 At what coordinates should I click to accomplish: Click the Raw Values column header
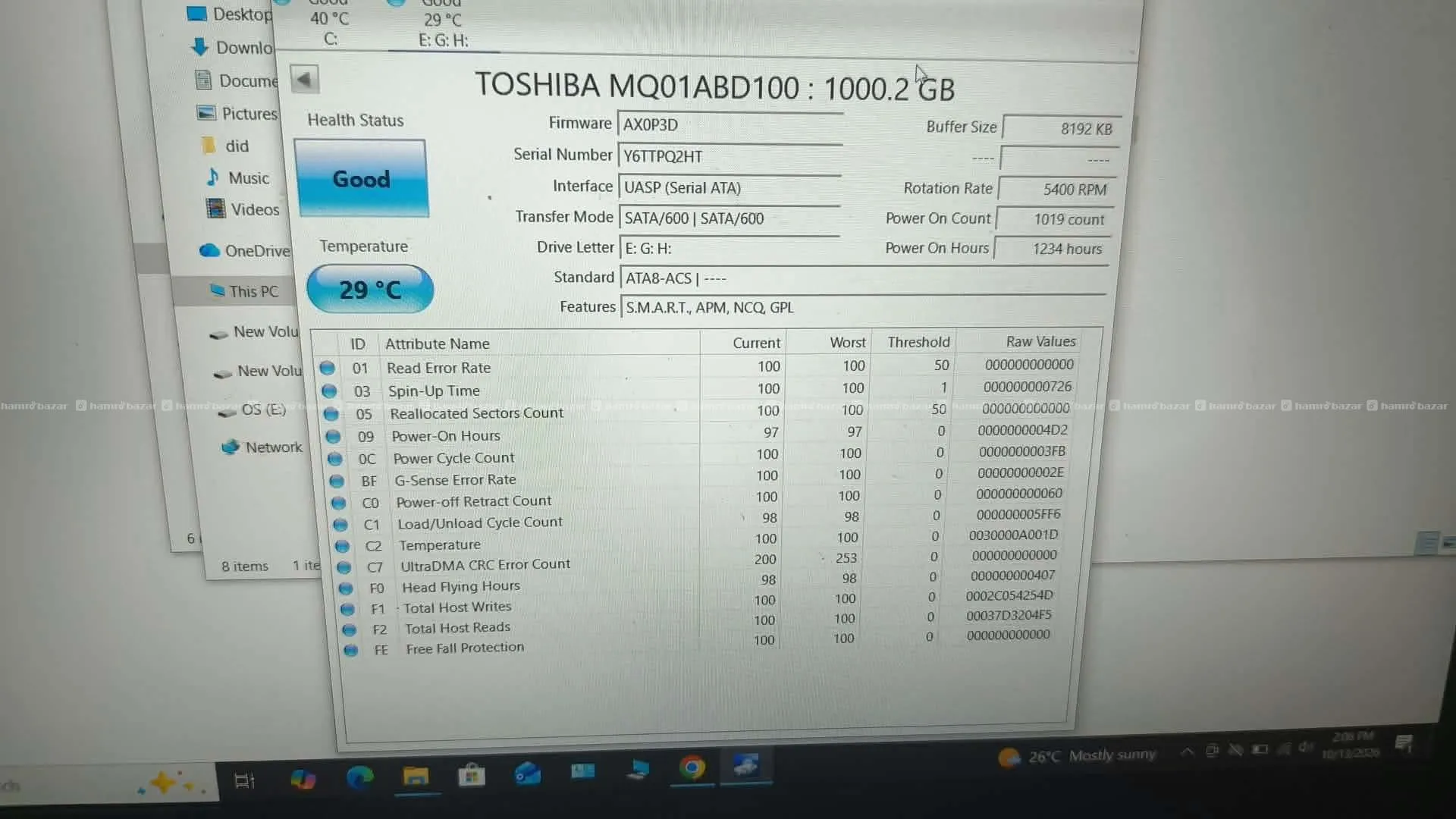click(1040, 342)
